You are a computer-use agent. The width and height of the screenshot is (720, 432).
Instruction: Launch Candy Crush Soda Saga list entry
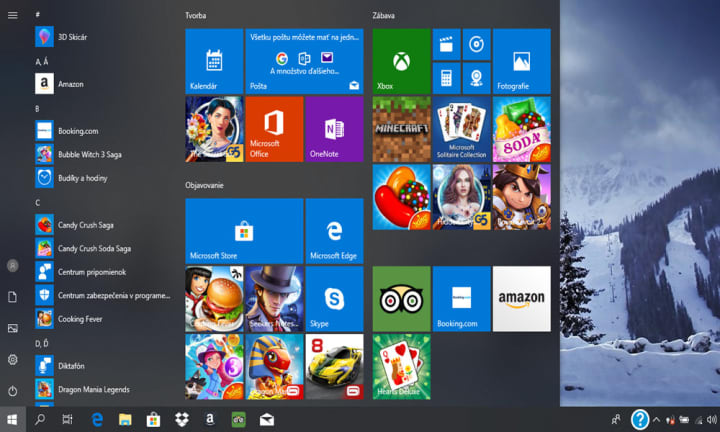point(103,248)
